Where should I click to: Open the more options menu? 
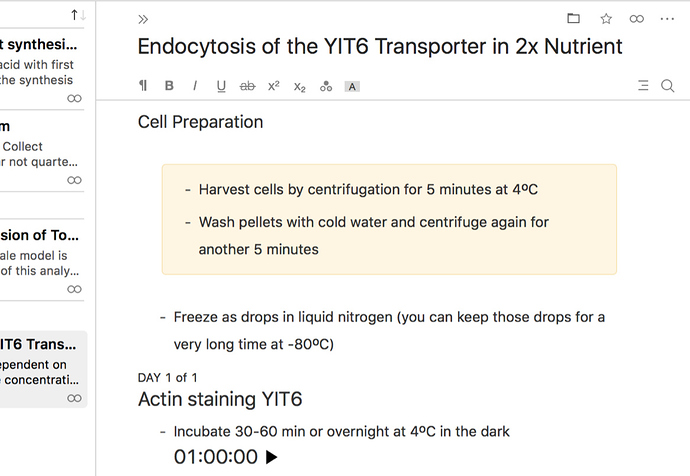pyautogui.click(x=667, y=19)
